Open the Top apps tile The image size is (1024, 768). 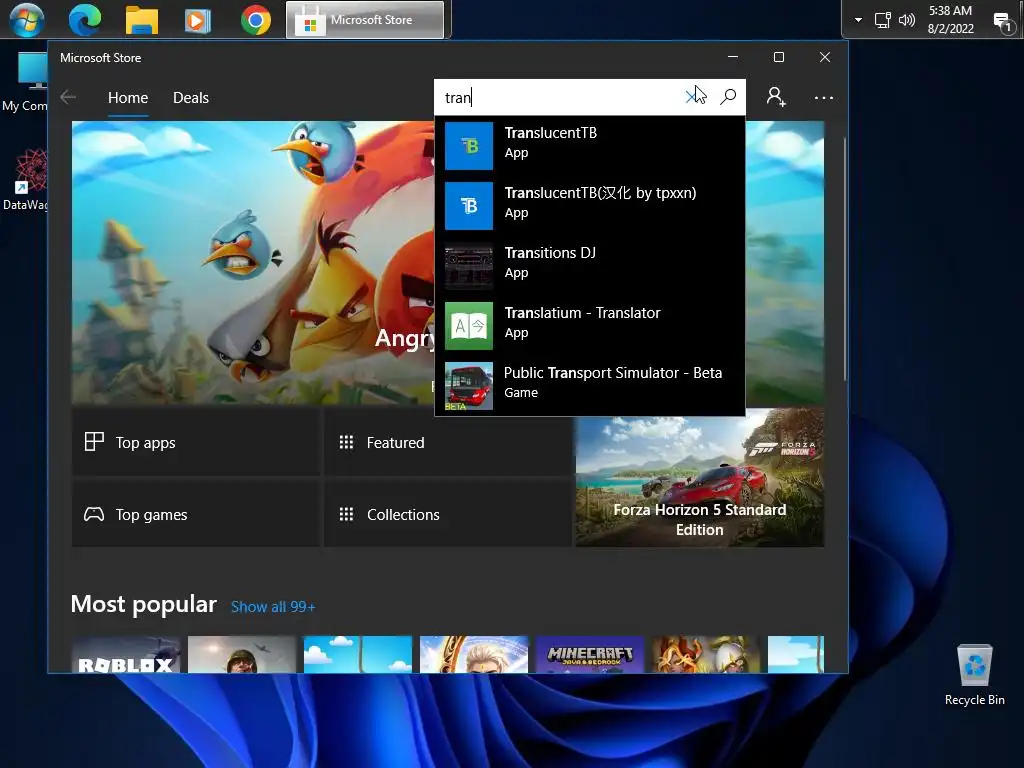click(x=196, y=443)
